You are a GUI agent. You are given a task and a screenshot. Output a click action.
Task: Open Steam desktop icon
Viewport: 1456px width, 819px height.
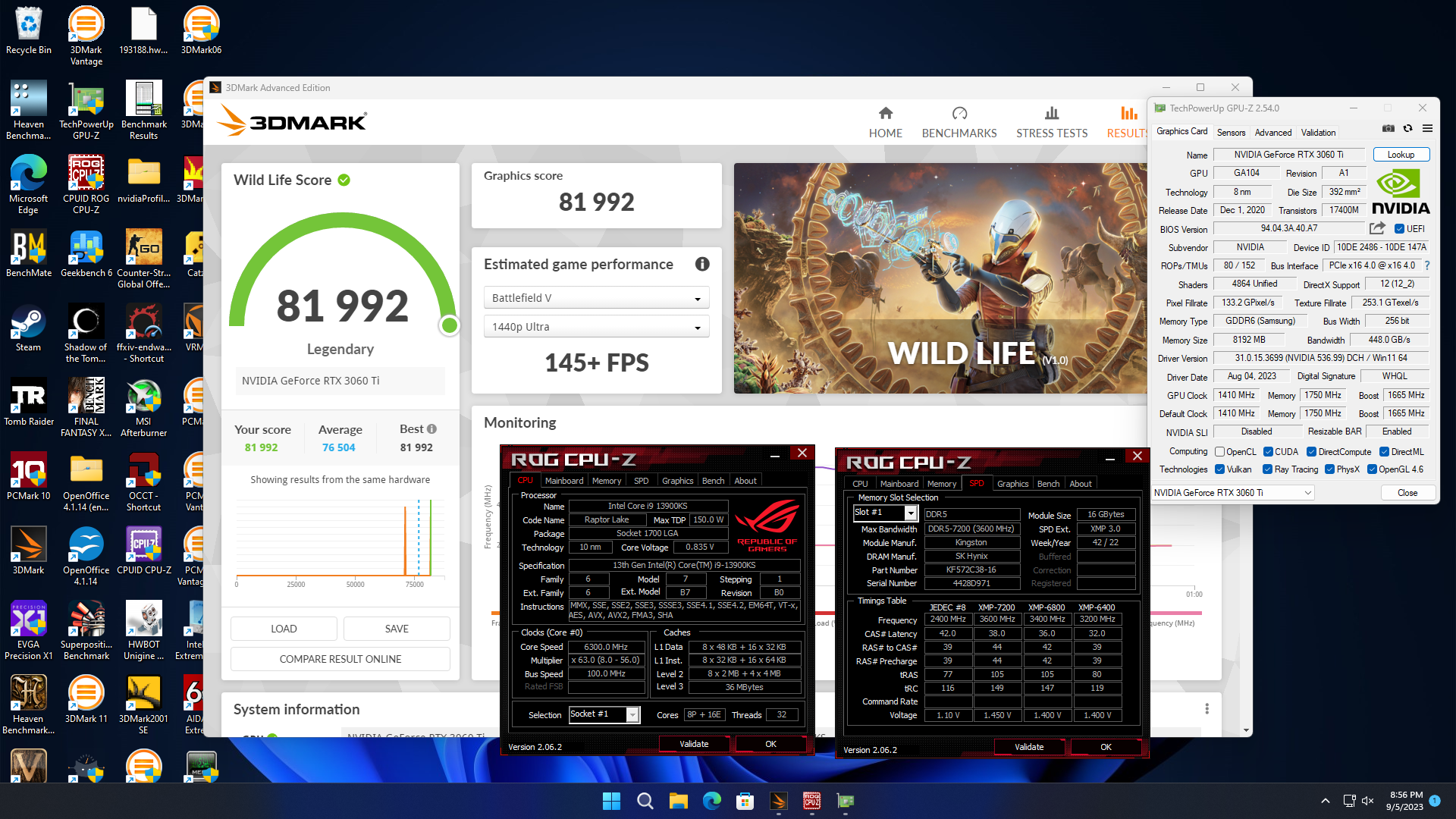[x=29, y=328]
